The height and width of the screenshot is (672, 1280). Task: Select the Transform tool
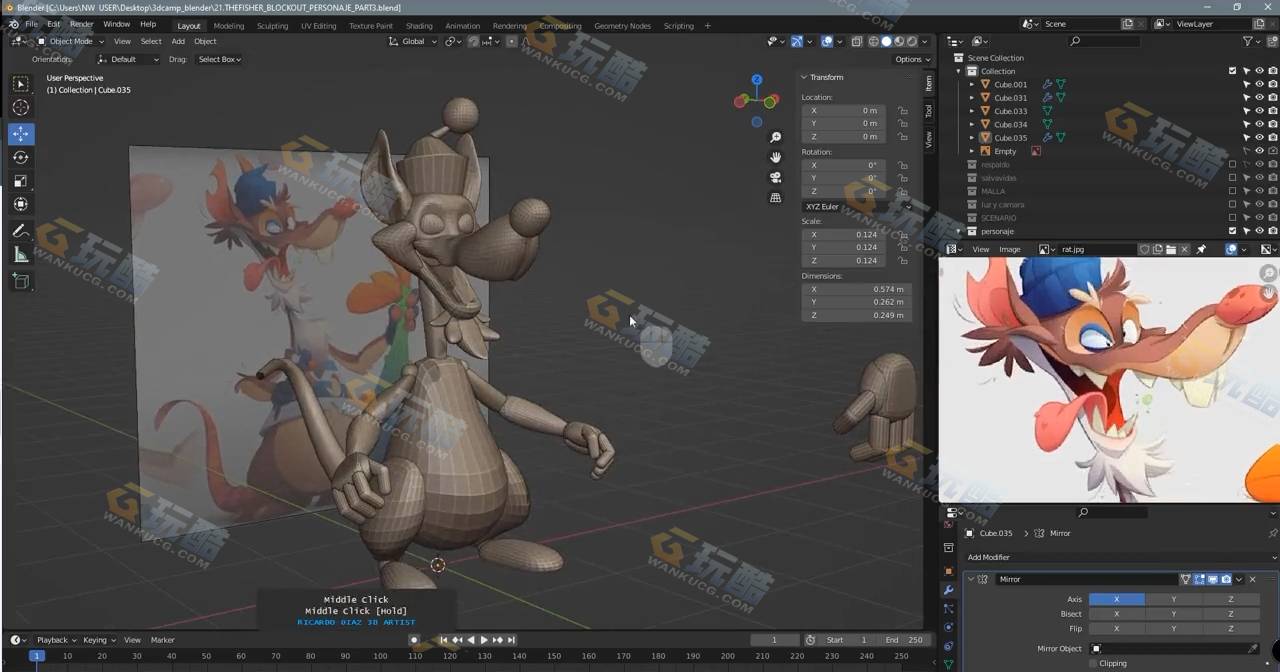point(20,205)
